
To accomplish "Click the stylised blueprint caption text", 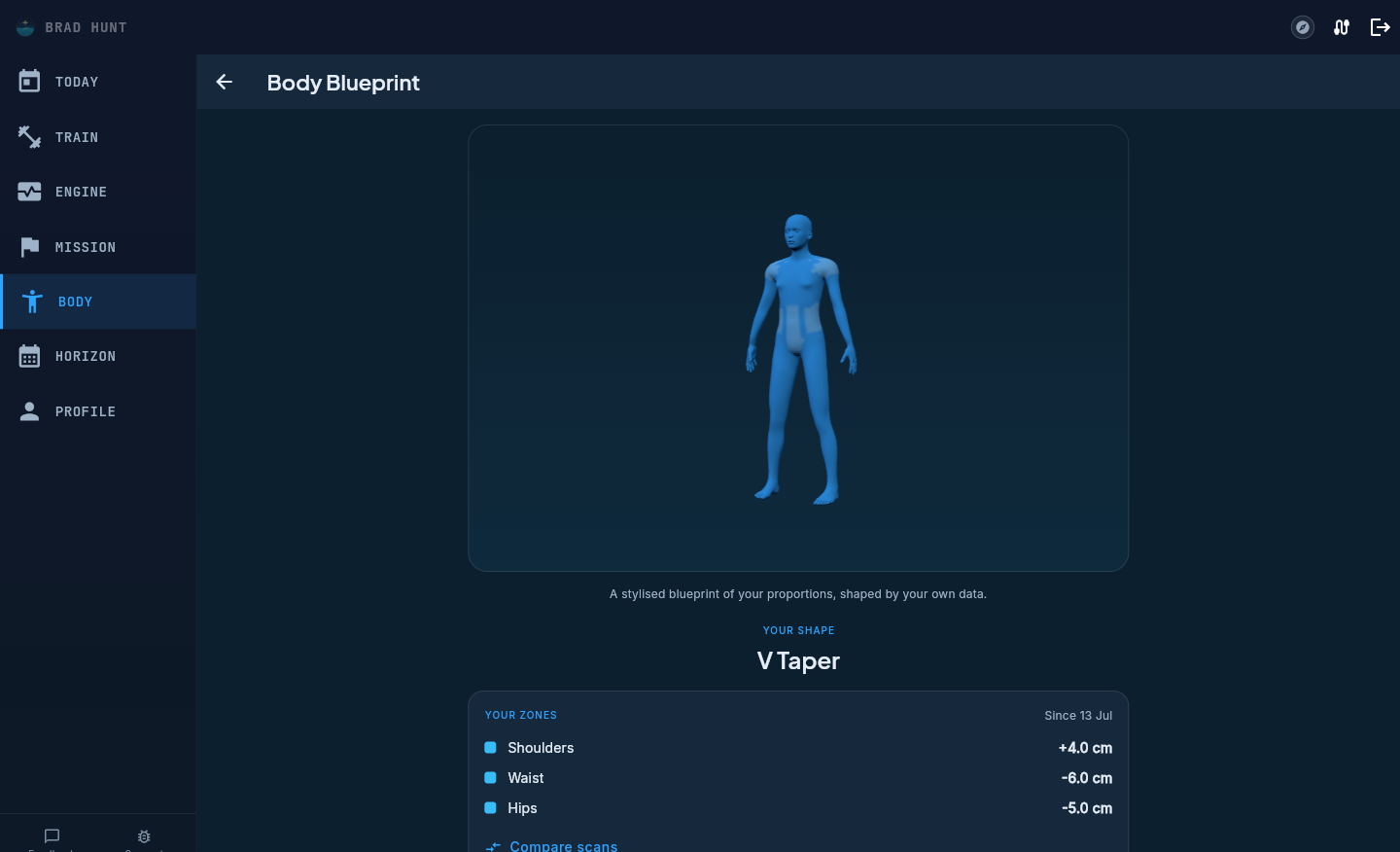I will 798,594.
